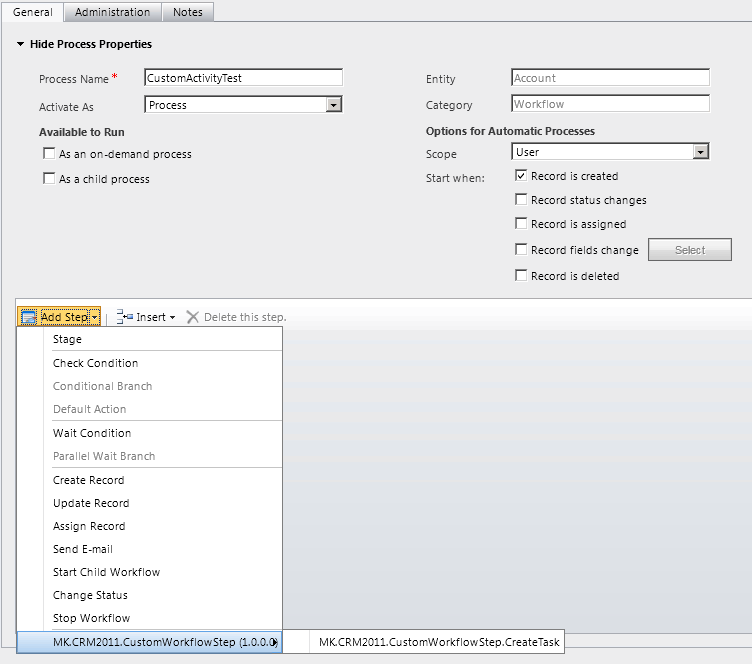
Task: Enable As an on-demand process checkbox
Action: click(49, 153)
